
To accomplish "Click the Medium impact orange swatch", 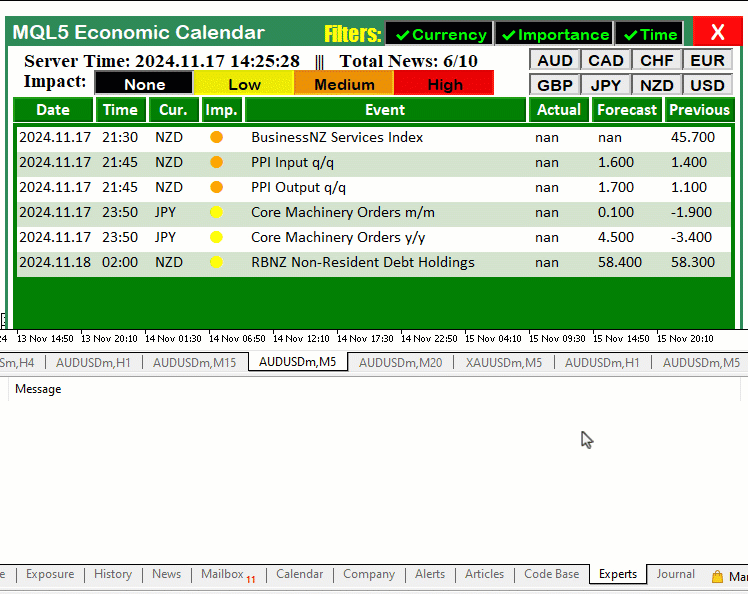I will [x=344, y=83].
